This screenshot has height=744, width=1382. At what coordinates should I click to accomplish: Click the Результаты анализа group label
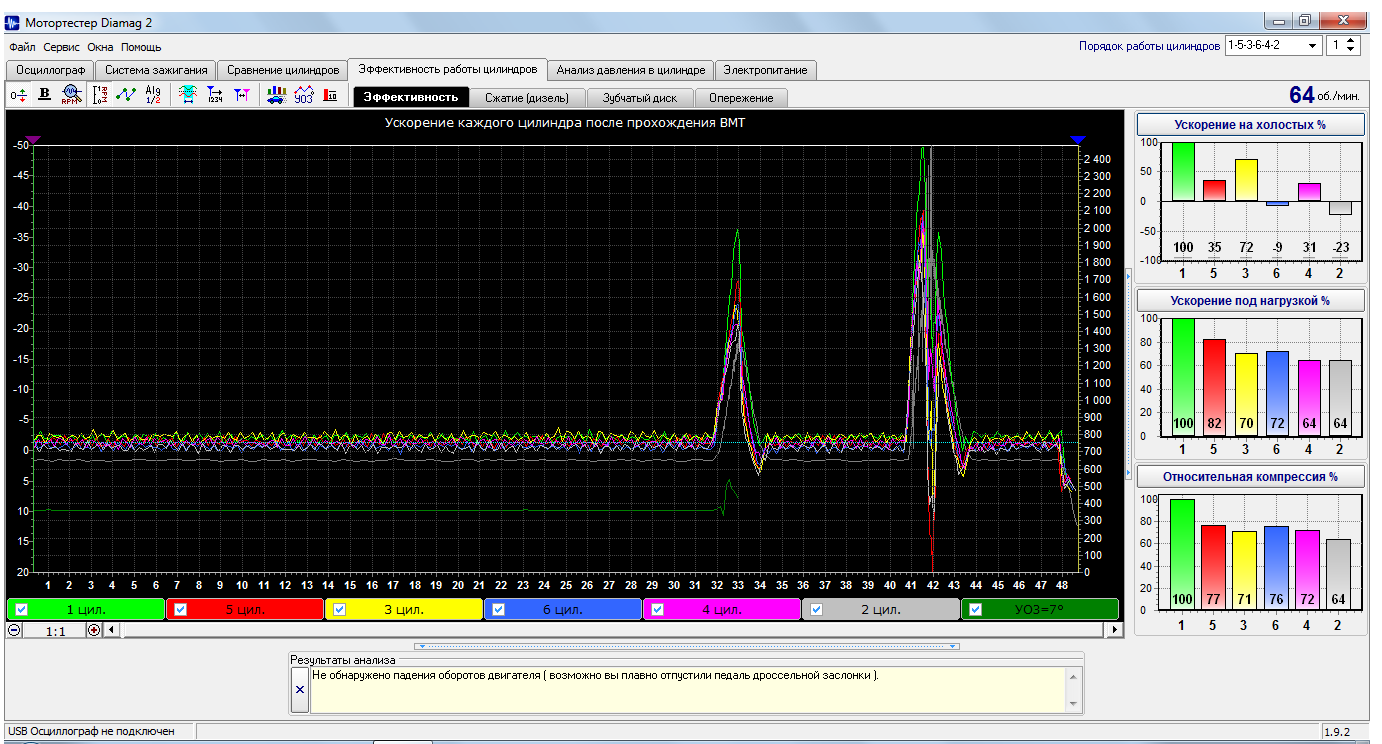pos(343,659)
